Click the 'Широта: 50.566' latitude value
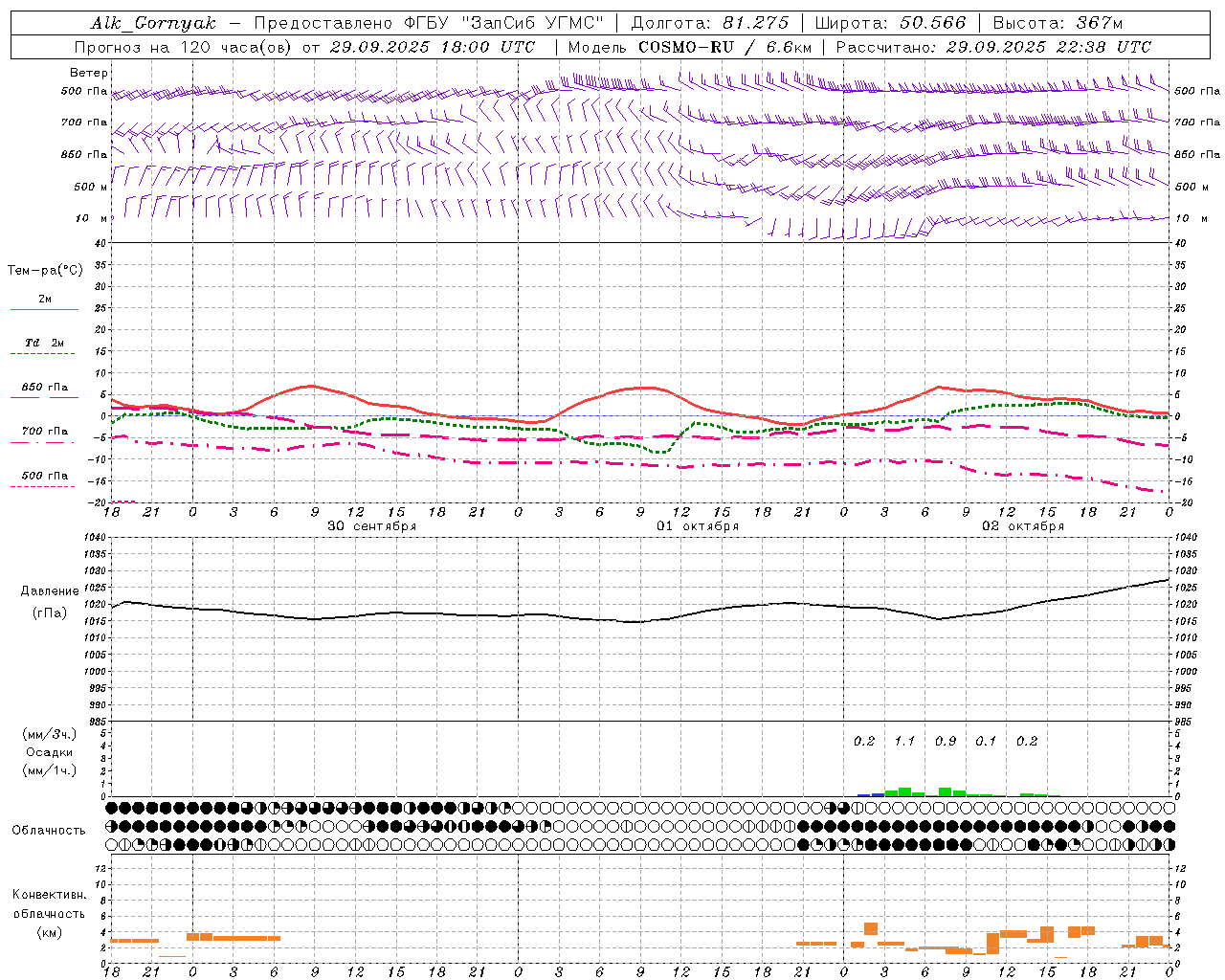The width and height of the screenshot is (1225, 980). click(x=890, y=23)
